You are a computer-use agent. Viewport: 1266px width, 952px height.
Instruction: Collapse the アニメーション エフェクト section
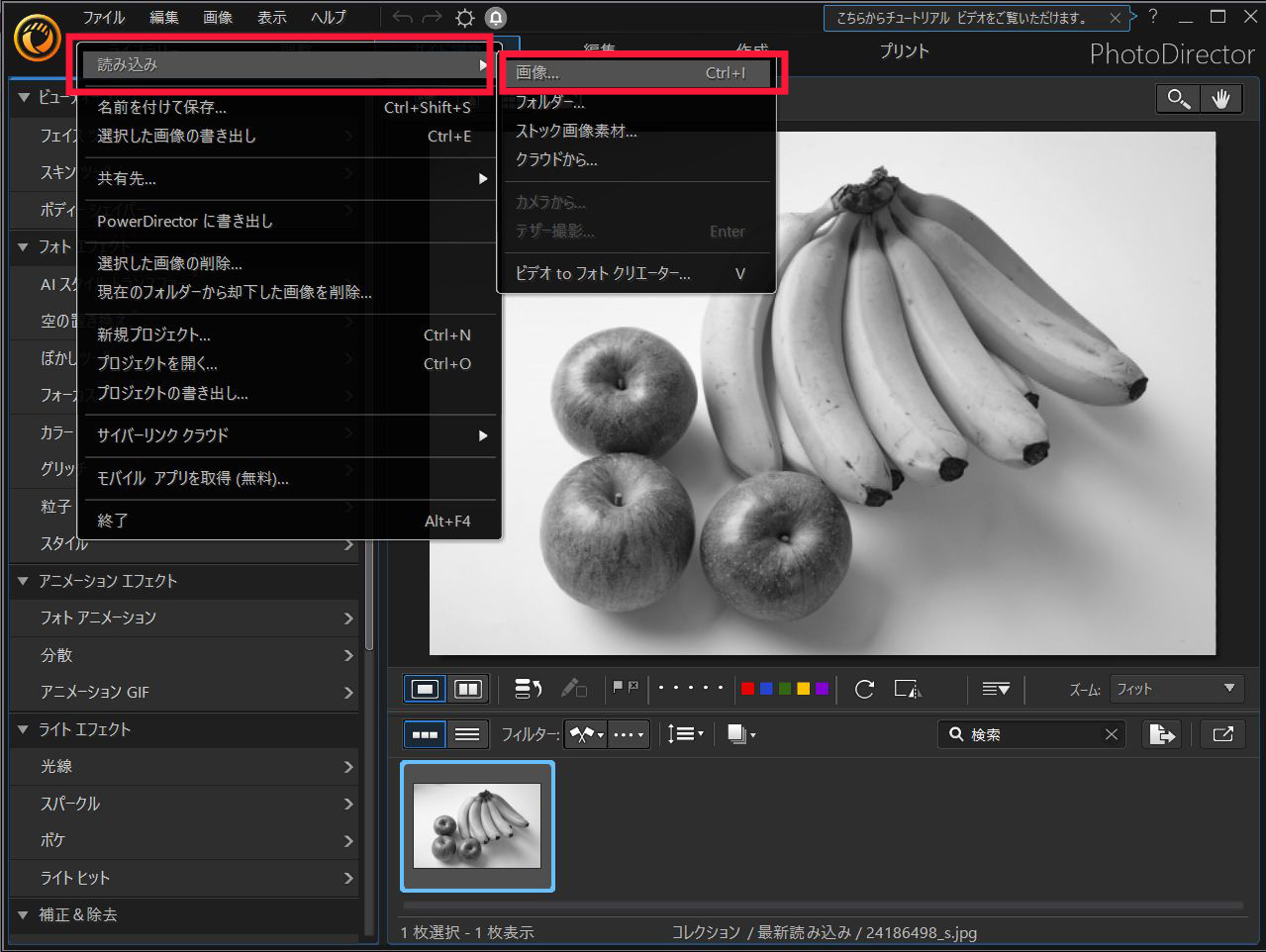coord(23,581)
